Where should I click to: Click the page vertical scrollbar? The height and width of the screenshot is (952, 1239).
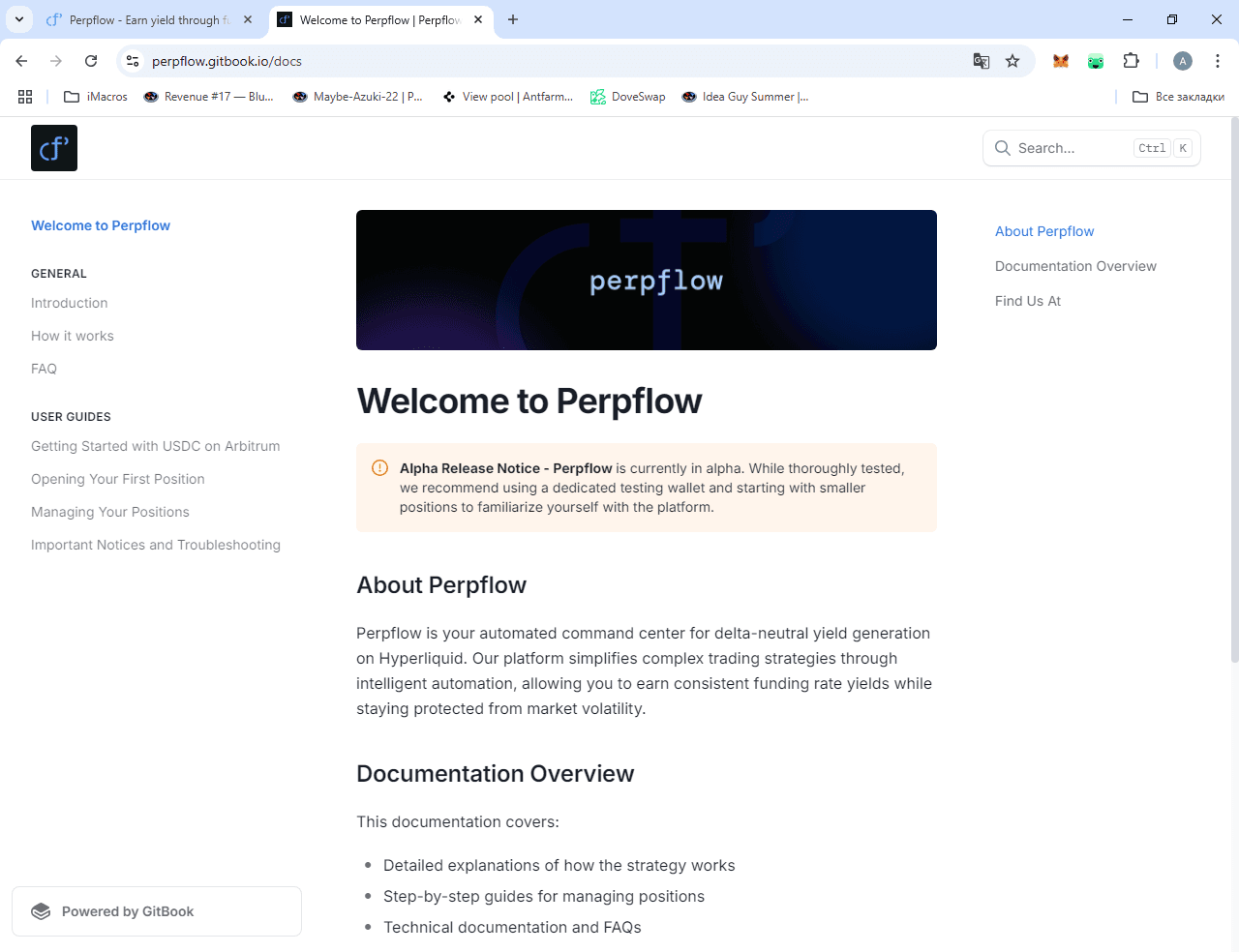click(x=1234, y=389)
